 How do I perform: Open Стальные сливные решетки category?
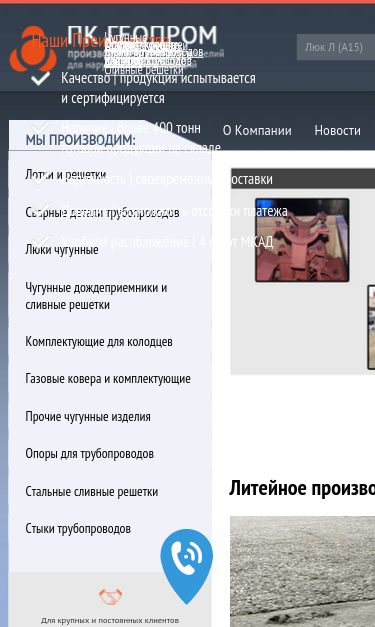(x=92, y=491)
